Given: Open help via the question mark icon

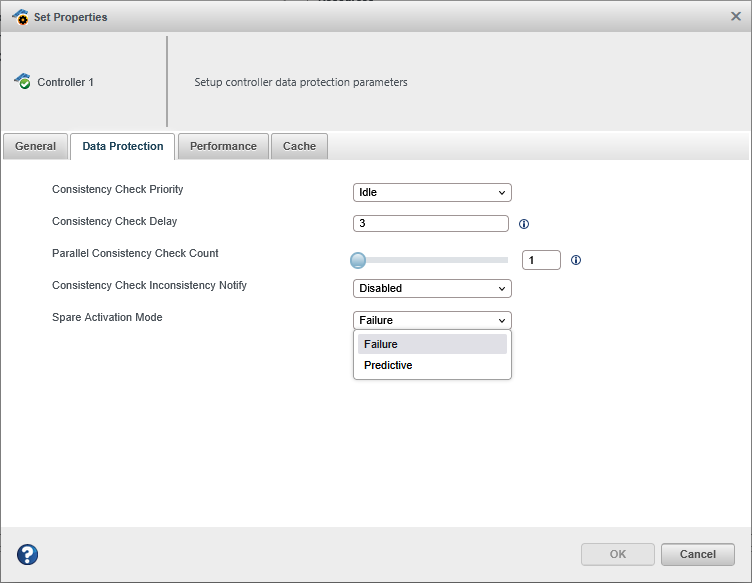Looking at the screenshot, I should click(x=28, y=554).
